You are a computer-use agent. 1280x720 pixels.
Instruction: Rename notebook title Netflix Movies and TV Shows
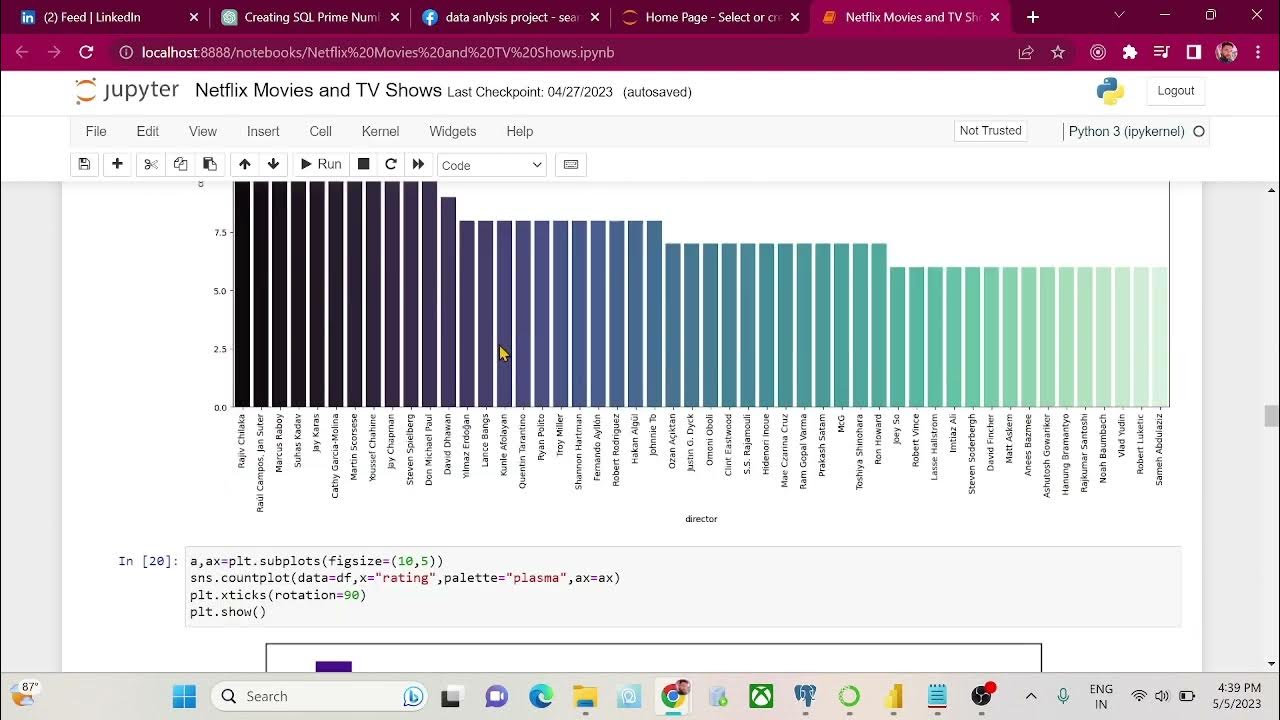318,90
